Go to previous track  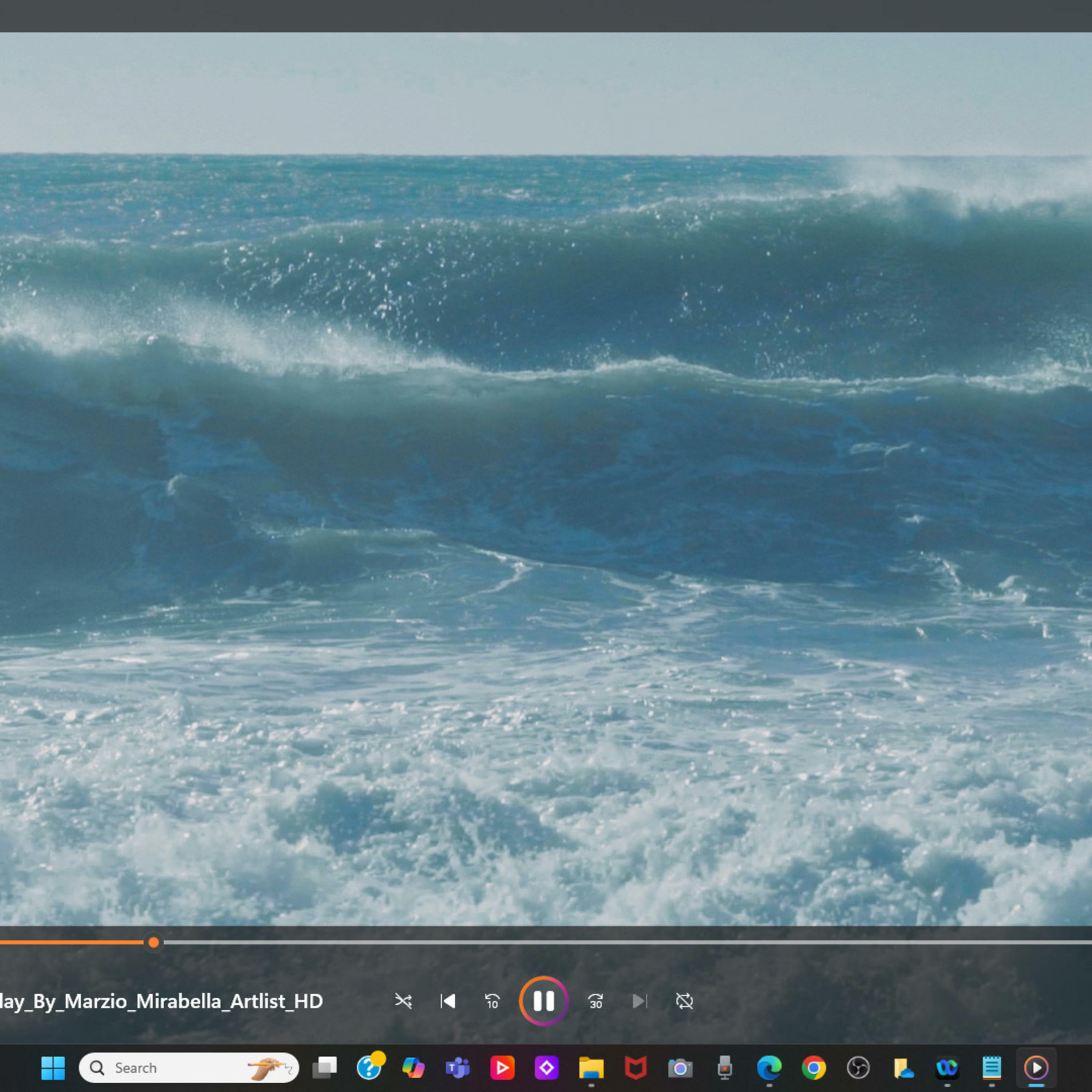448,1001
